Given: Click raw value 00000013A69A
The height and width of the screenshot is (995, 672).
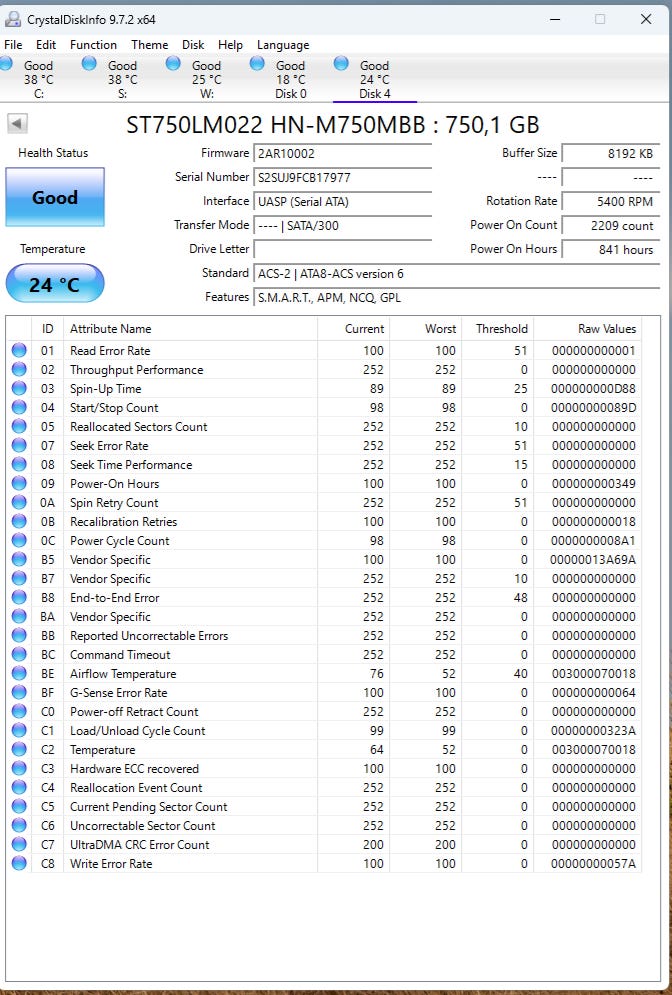Looking at the screenshot, I should click(x=593, y=560).
